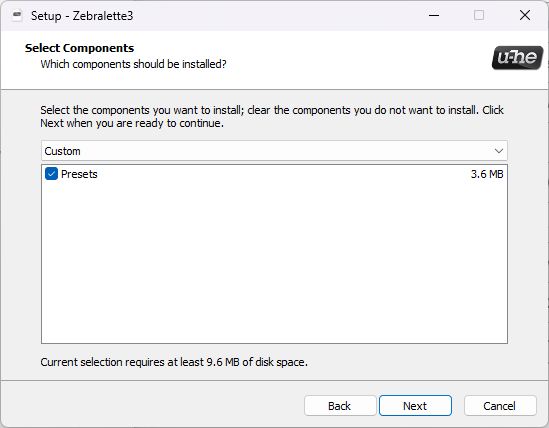The image size is (549, 428).
Task: Return to the previous page with Back
Action: click(340, 406)
